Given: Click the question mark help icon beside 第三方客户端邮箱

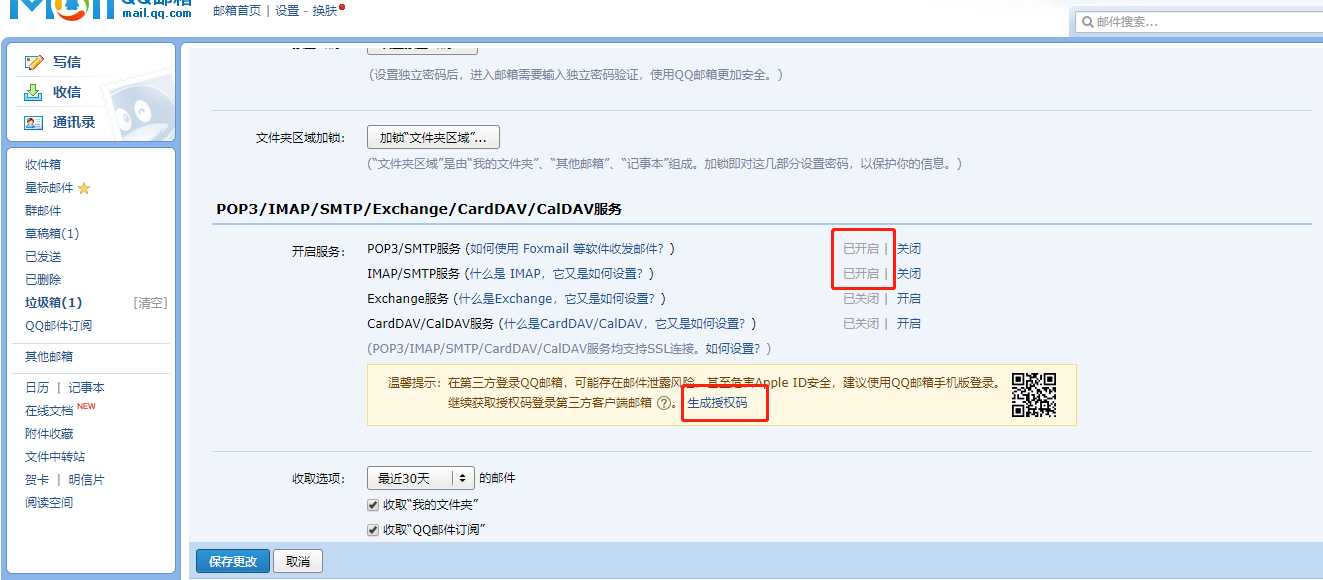Looking at the screenshot, I should [664, 403].
